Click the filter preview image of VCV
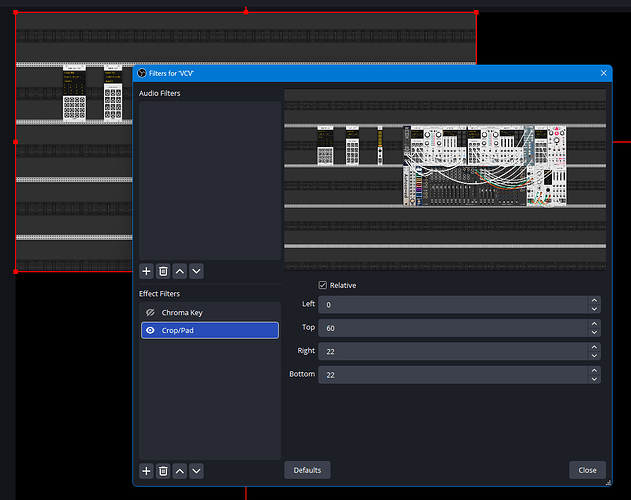 (445, 180)
